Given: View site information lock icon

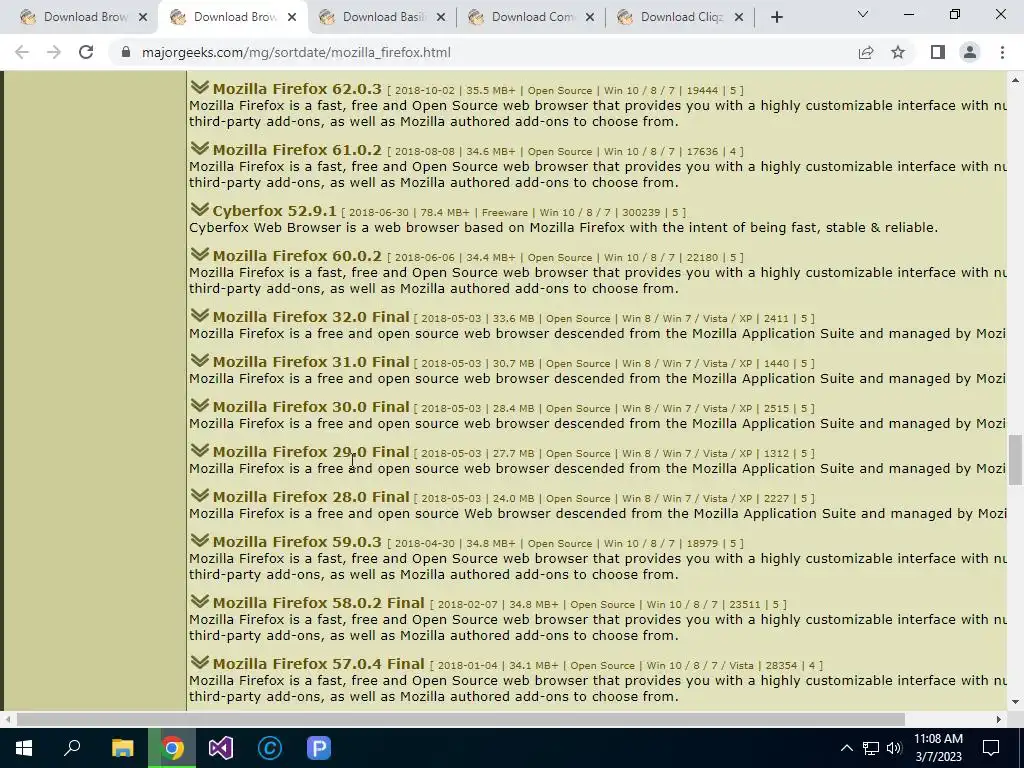Looking at the screenshot, I should coord(126,52).
